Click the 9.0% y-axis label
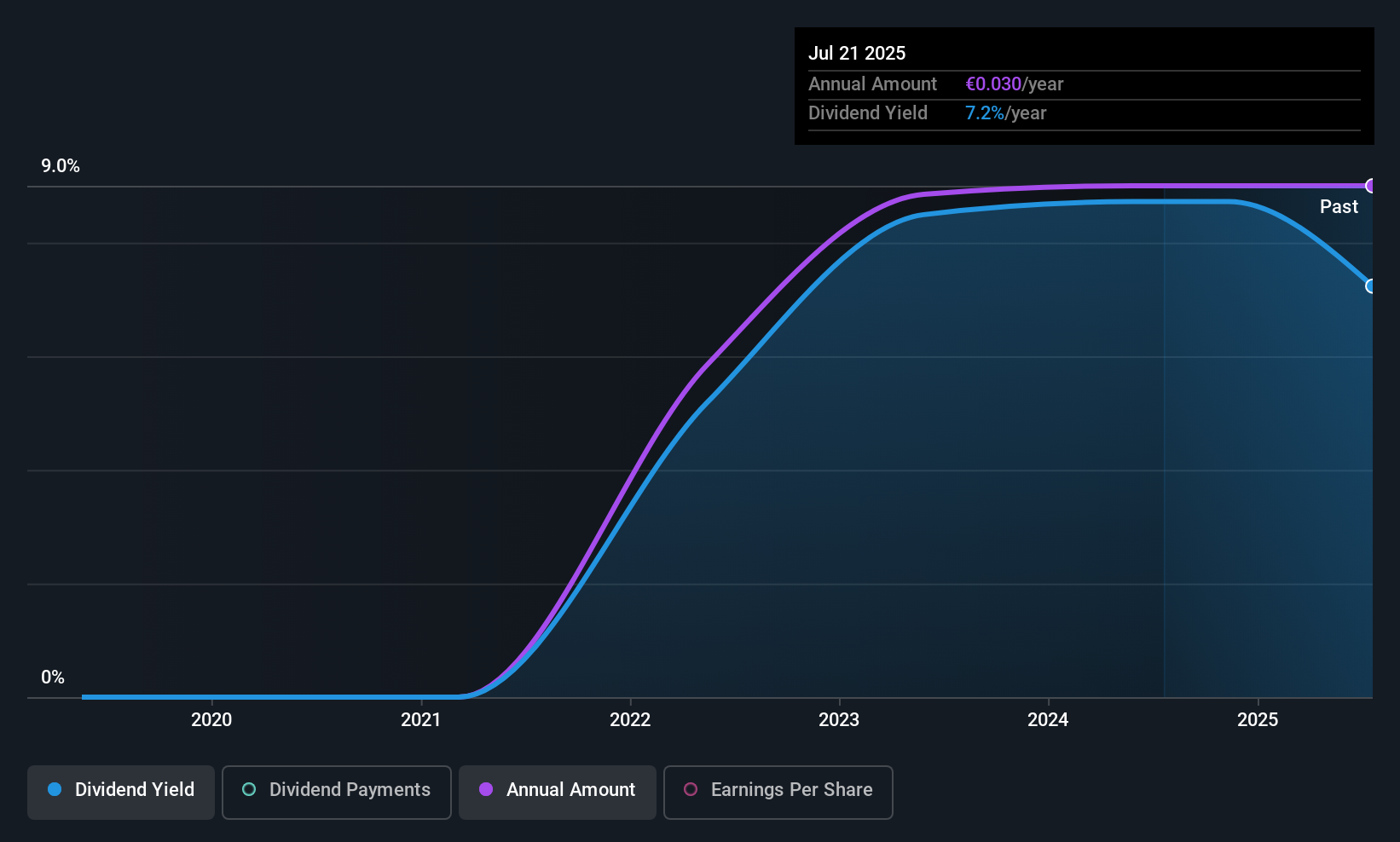 [61, 166]
